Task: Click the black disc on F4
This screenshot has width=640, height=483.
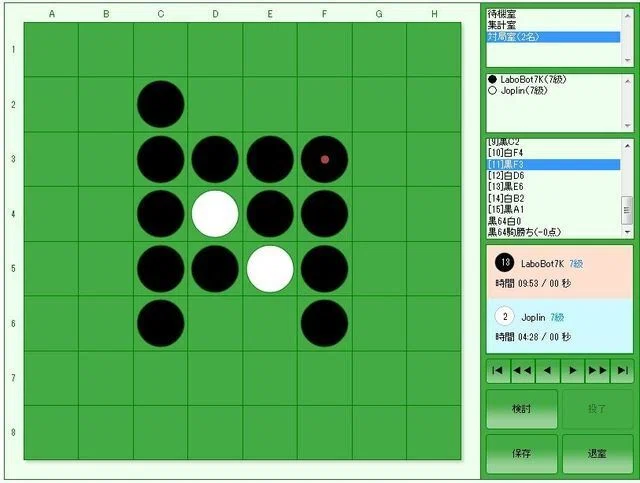Action: tap(324, 214)
